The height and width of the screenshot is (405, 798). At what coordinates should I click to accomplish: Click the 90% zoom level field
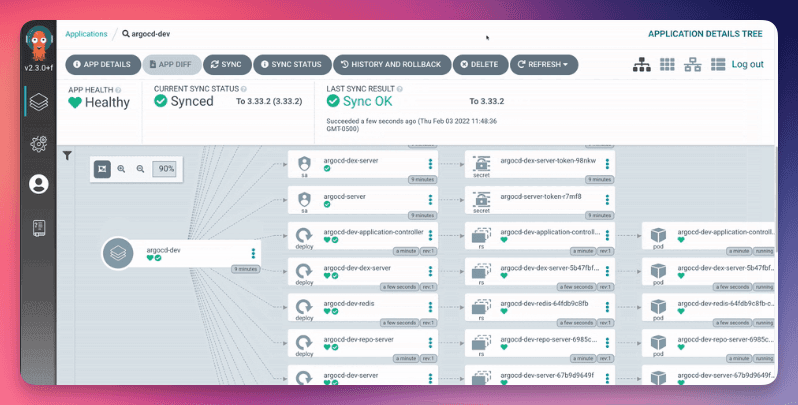click(164, 169)
